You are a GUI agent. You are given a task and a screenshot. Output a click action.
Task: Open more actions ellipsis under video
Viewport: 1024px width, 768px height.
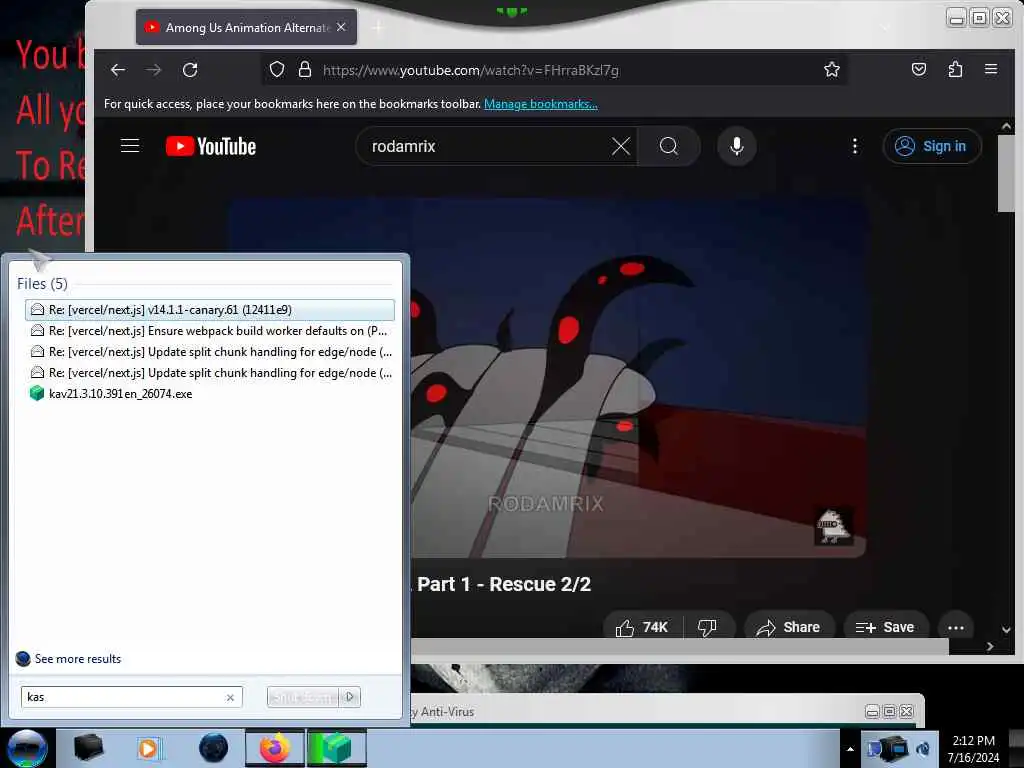click(x=955, y=628)
